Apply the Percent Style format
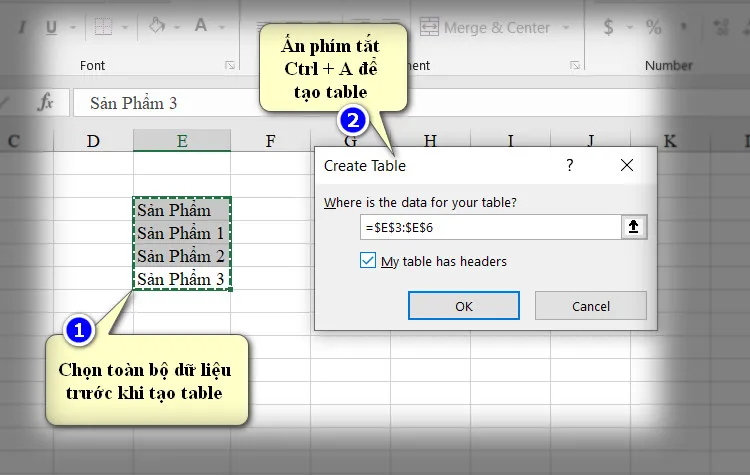 click(x=654, y=27)
